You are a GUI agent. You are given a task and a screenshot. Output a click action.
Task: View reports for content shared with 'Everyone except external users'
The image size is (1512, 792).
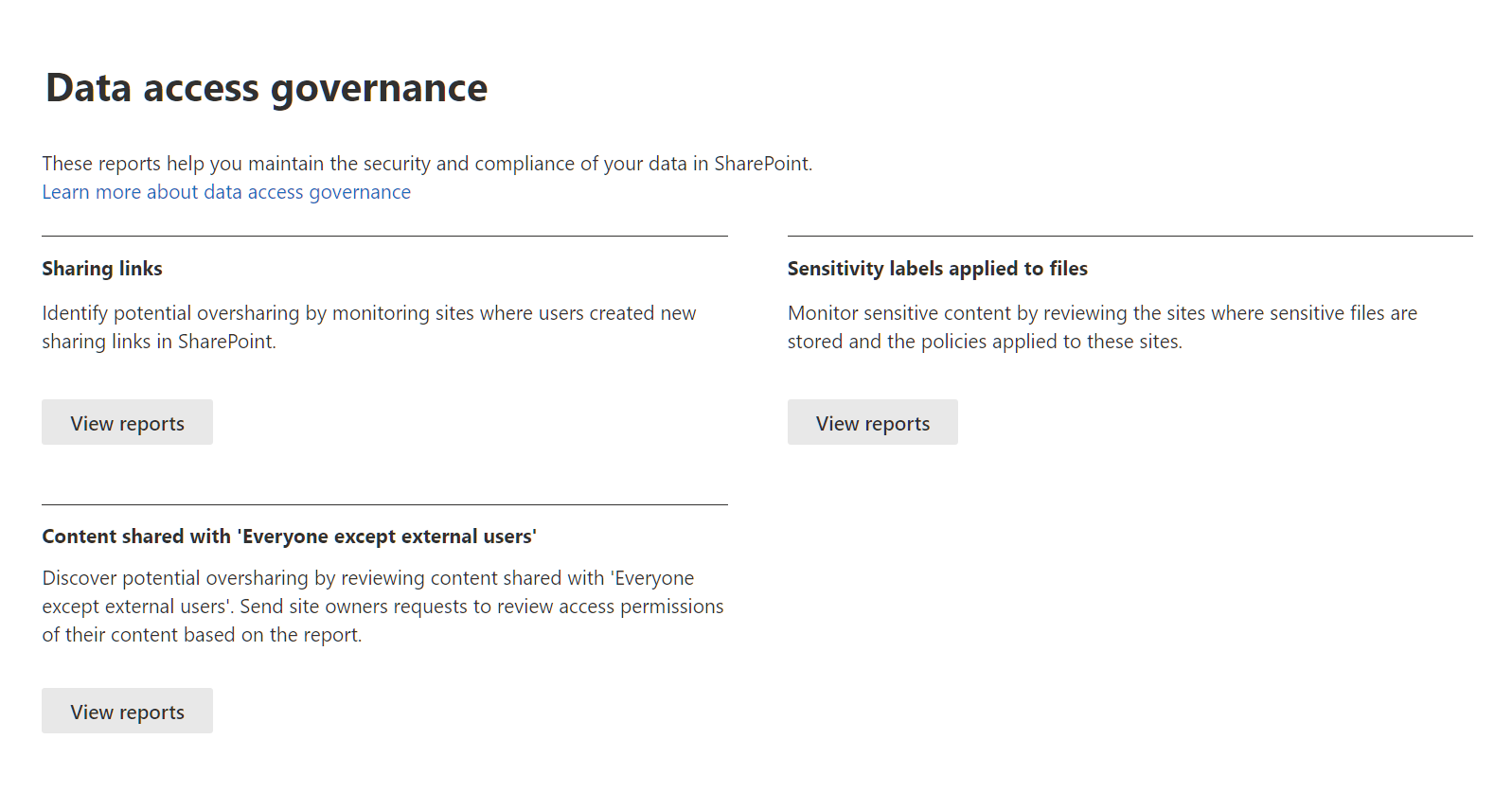(x=127, y=712)
